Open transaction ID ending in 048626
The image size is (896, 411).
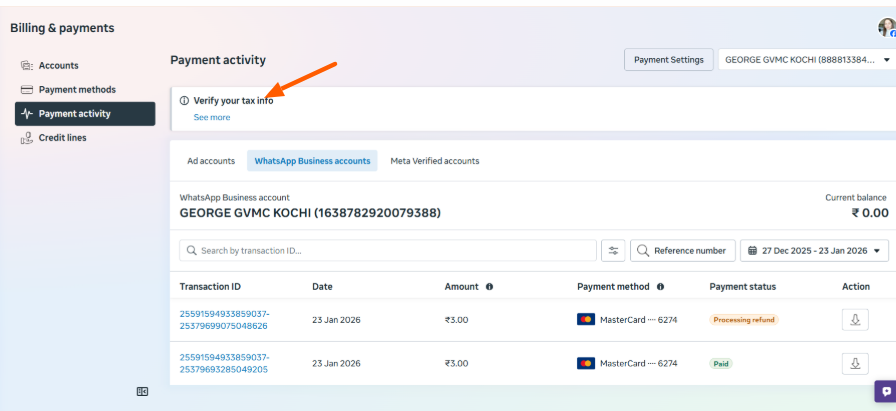click(x=224, y=320)
